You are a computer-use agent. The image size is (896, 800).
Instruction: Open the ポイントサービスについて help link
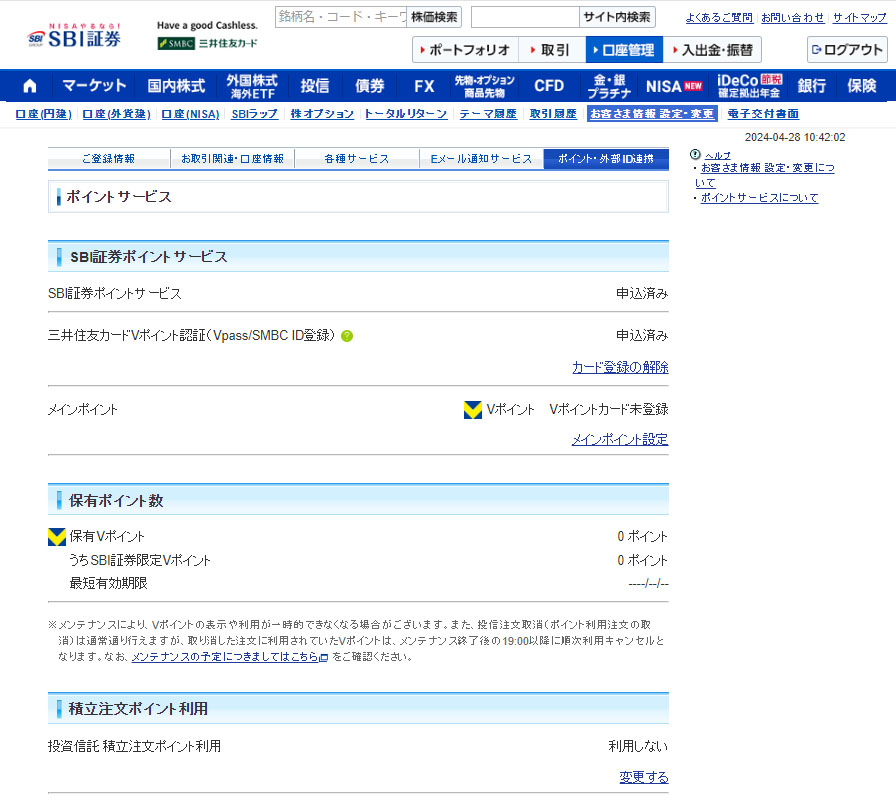point(759,198)
